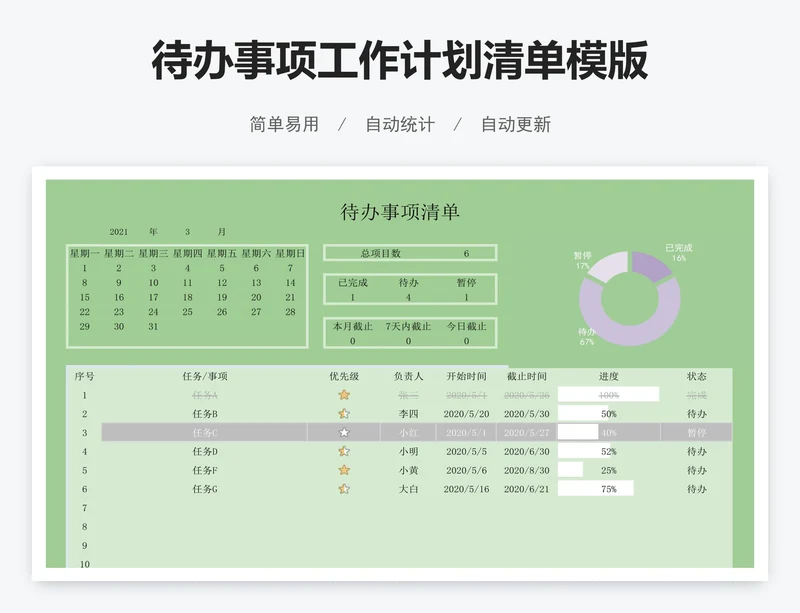This screenshot has height=613, width=800.
Task: Click the 李四 owner cell
Action: [x=409, y=413]
